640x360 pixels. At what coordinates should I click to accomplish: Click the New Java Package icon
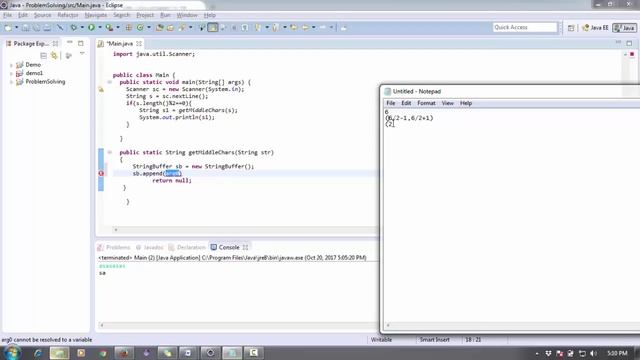[129, 28]
